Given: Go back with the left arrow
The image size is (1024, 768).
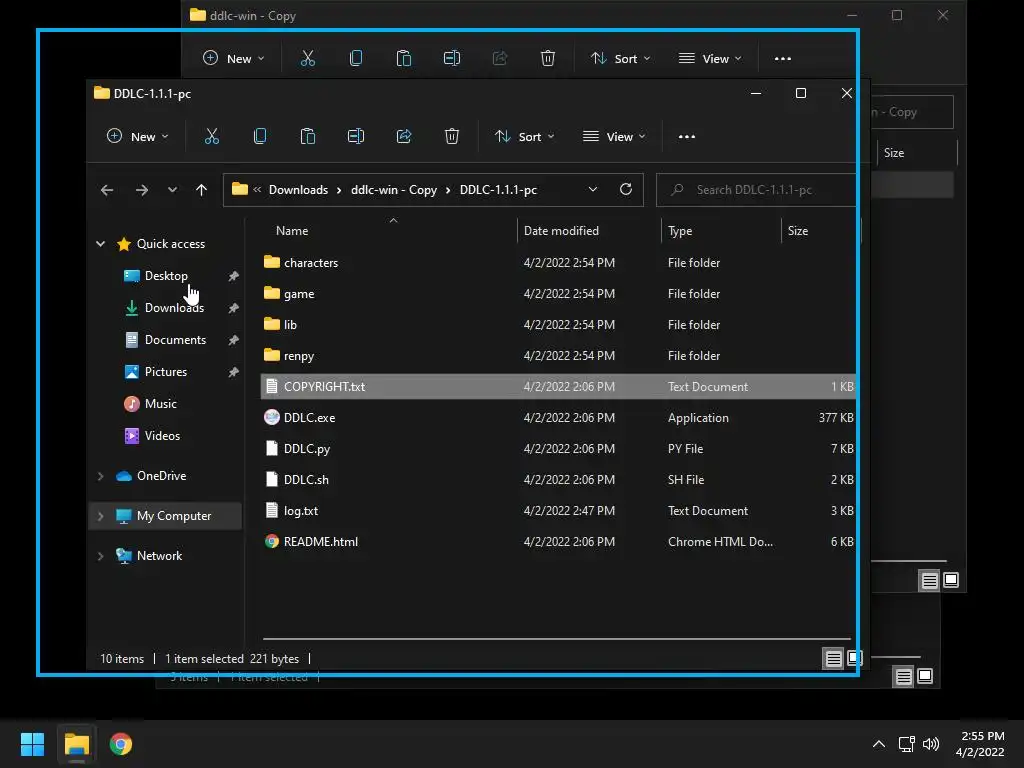Looking at the screenshot, I should tap(107, 190).
